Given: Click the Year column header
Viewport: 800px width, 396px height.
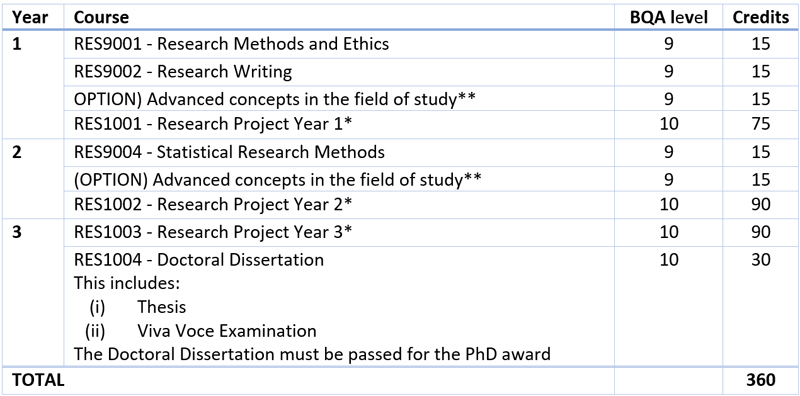Looking at the screenshot, I should (30, 17).
